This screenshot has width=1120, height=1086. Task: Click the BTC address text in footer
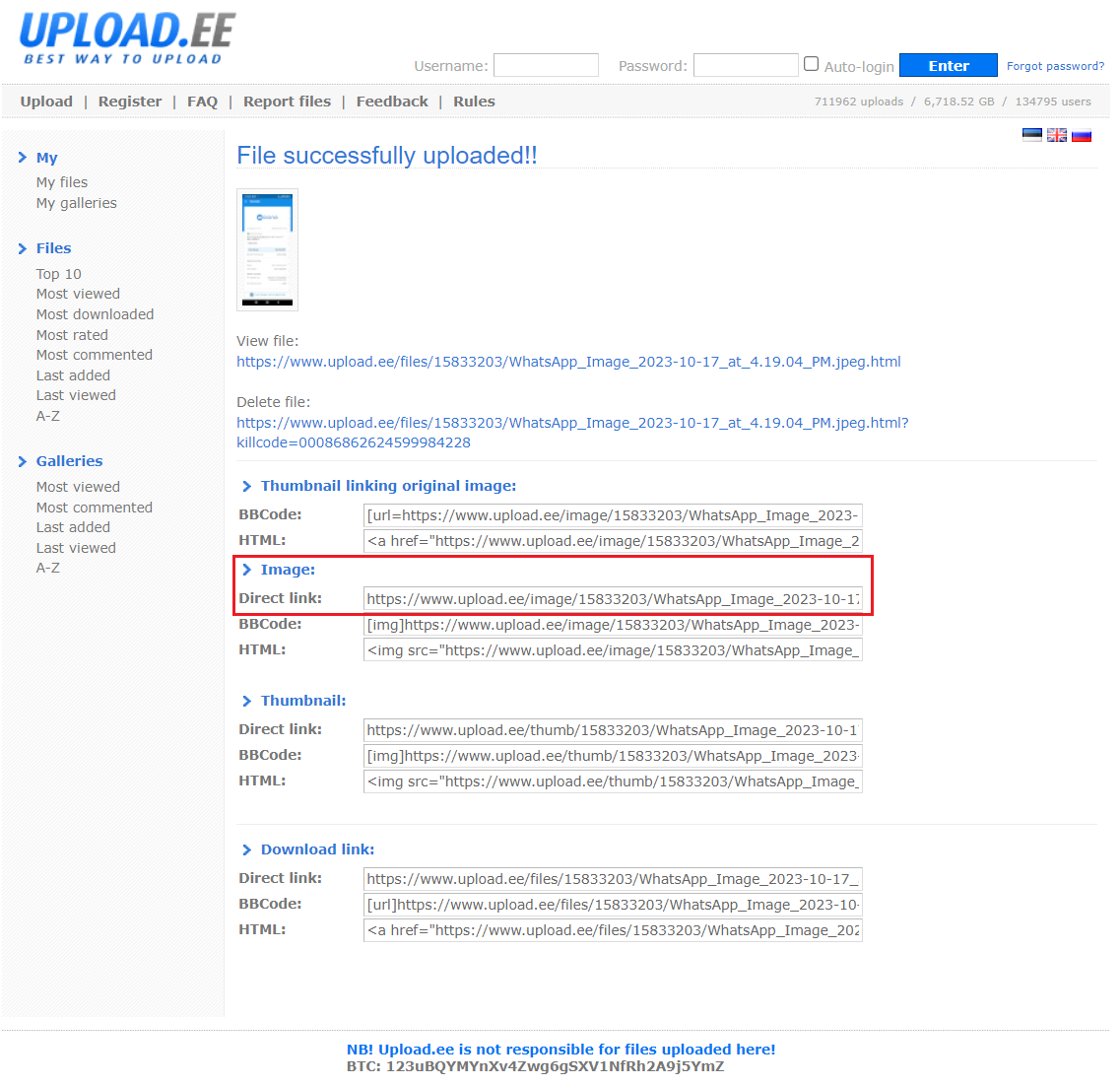(x=535, y=1066)
